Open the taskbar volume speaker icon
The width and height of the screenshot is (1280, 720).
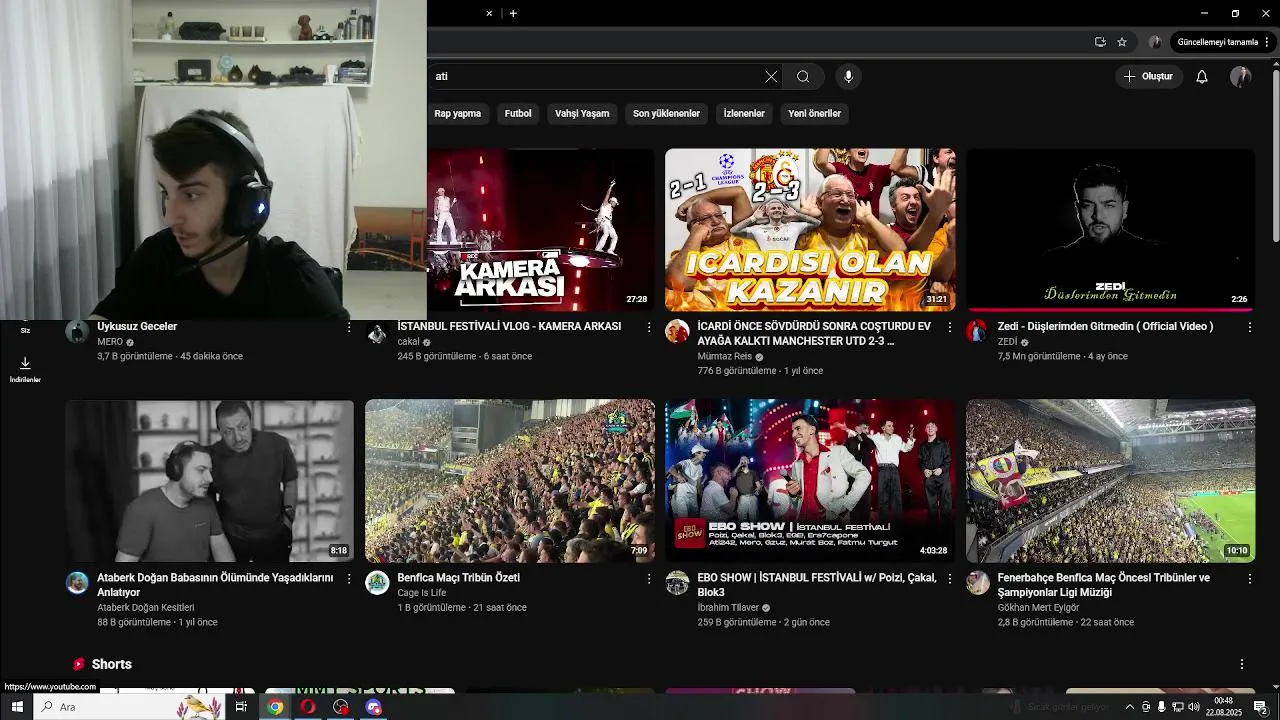coord(1193,707)
